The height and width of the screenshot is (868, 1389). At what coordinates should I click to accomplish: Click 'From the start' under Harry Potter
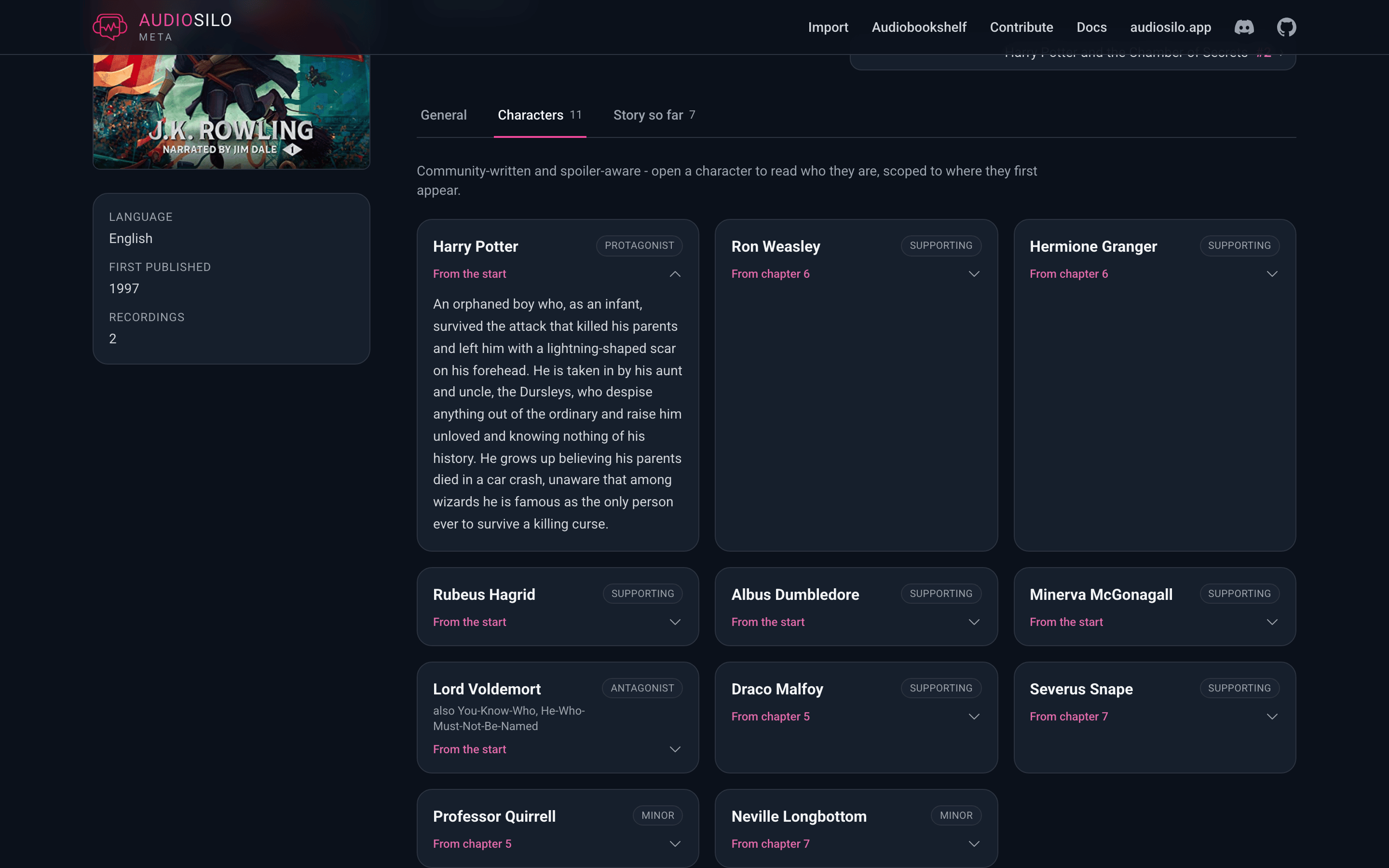469,274
